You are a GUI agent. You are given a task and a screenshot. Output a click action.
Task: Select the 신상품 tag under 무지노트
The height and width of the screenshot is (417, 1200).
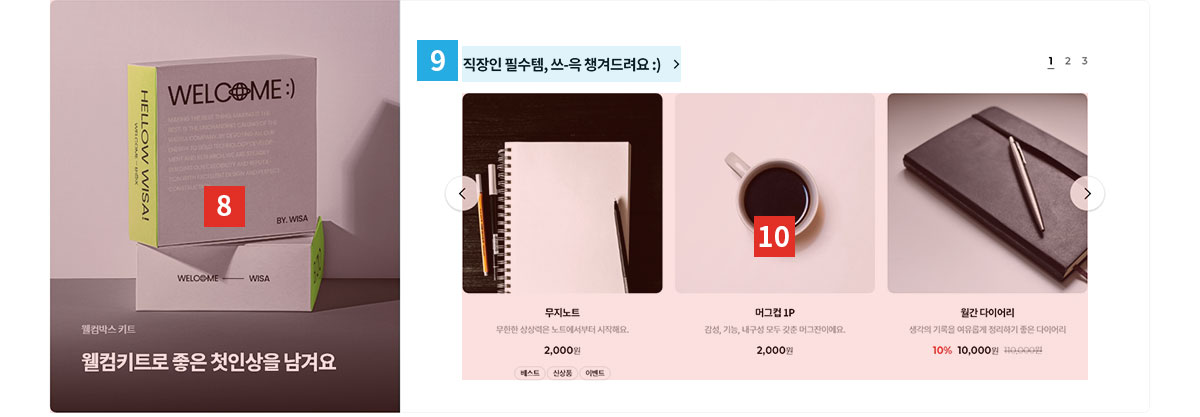562,373
